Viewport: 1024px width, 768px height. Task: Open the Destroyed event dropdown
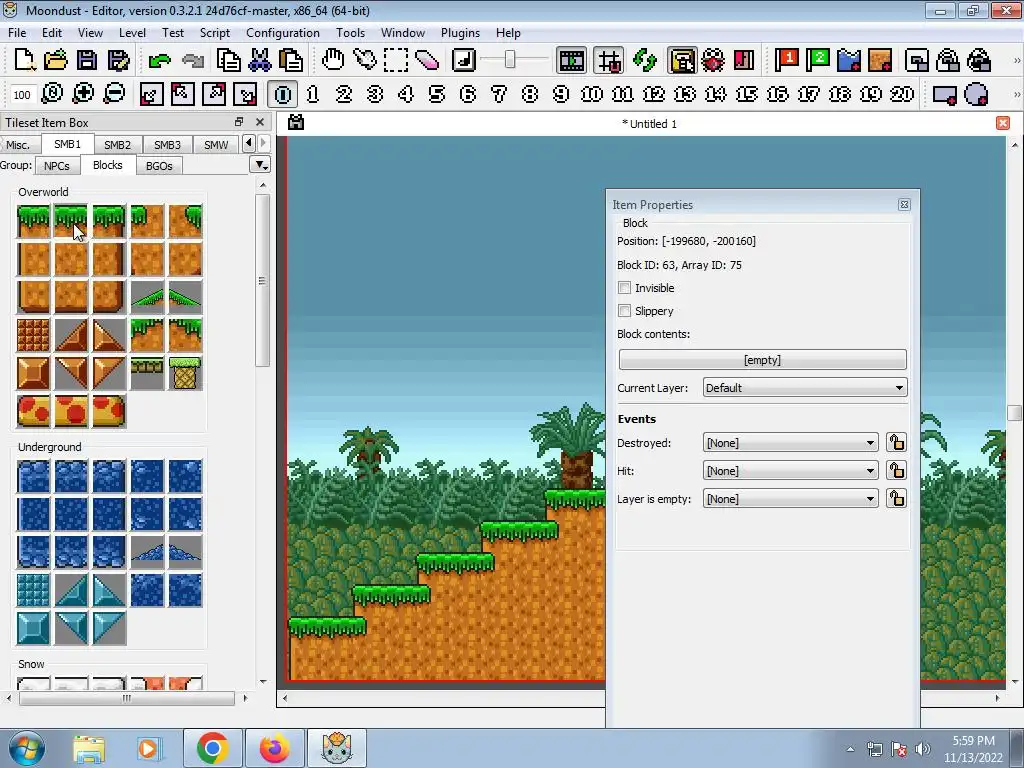[x=790, y=443]
